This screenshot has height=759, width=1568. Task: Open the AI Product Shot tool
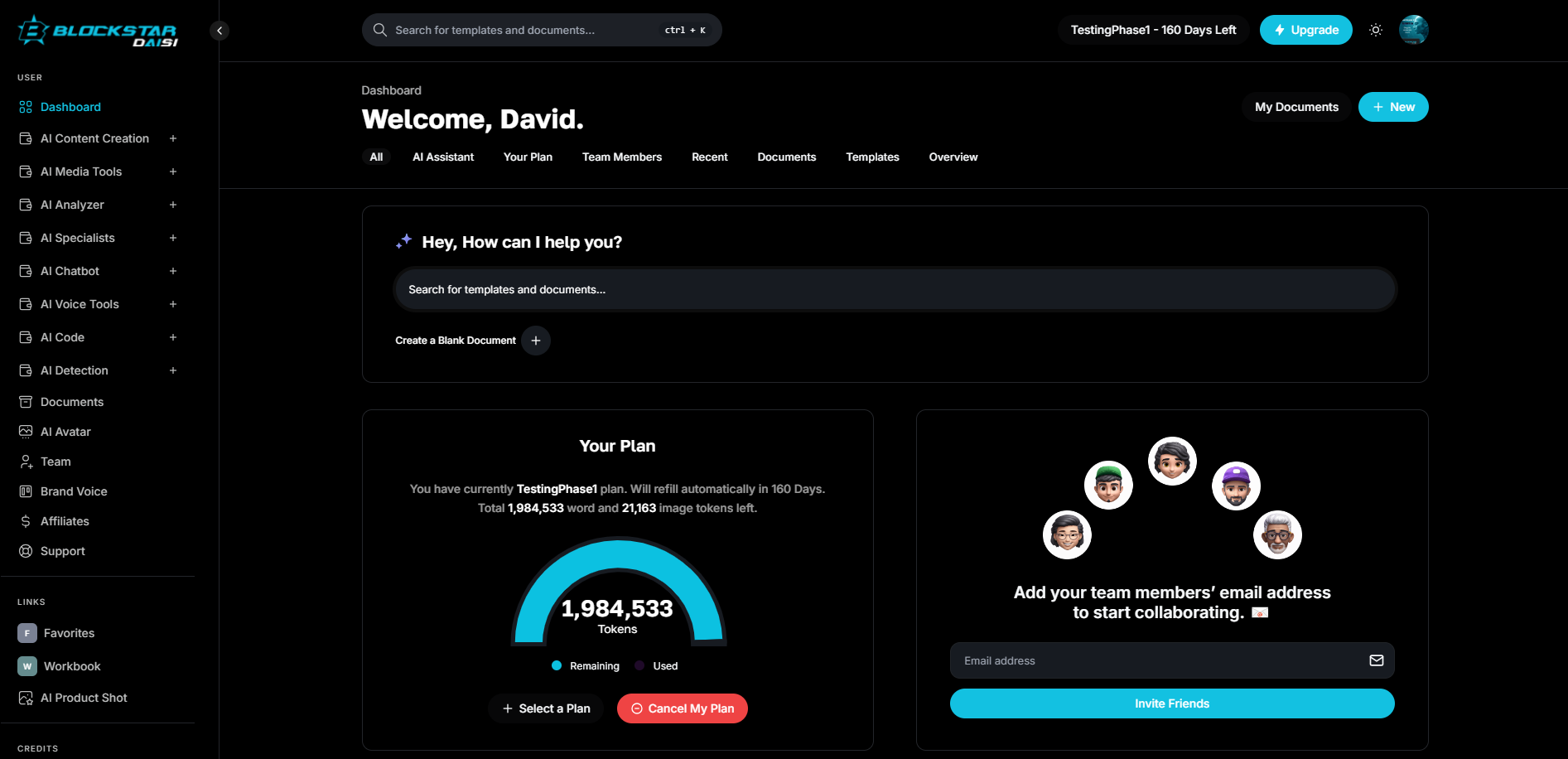(83, 697)
